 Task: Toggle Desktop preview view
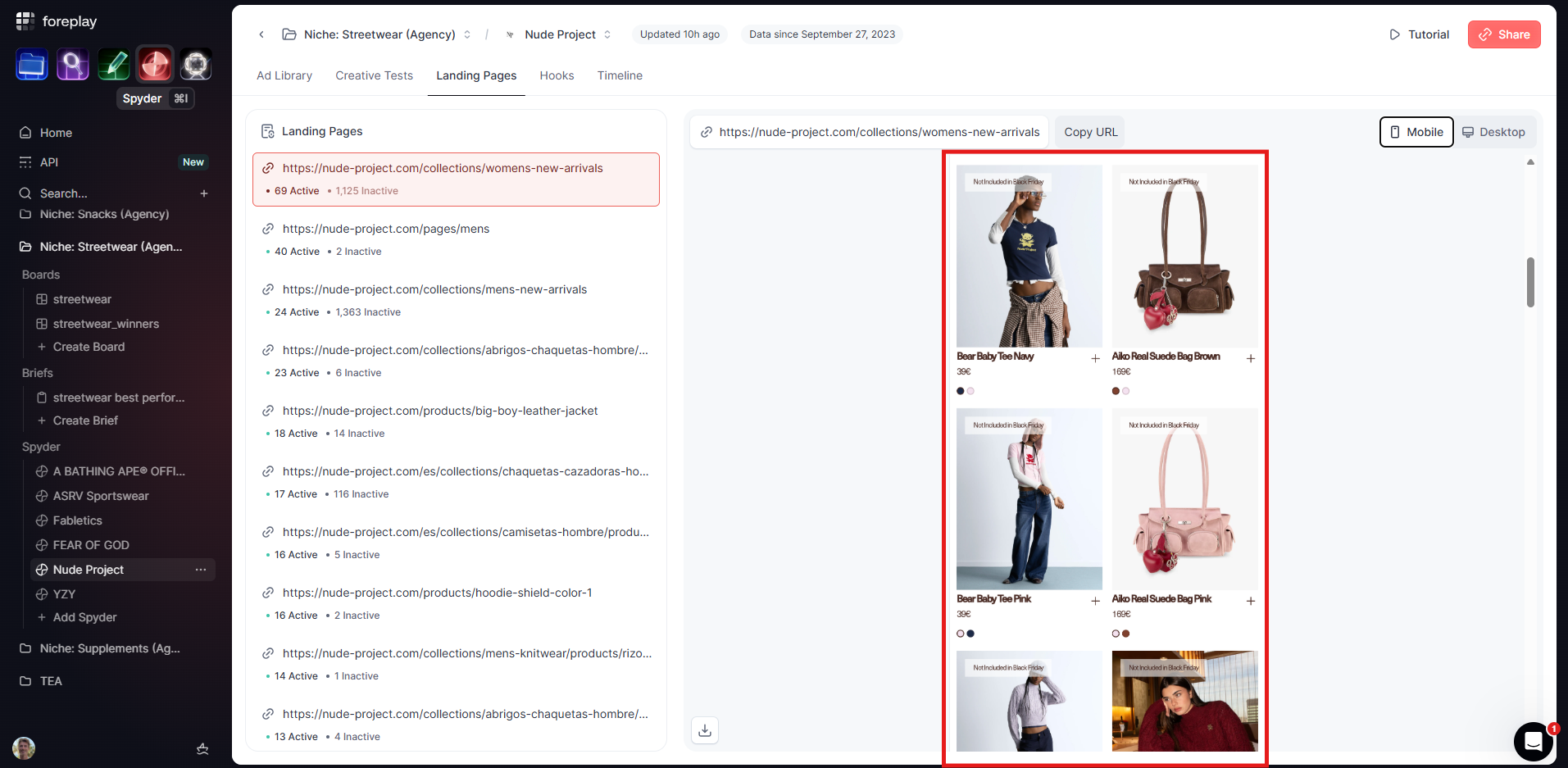click(x=1493, y=132)
